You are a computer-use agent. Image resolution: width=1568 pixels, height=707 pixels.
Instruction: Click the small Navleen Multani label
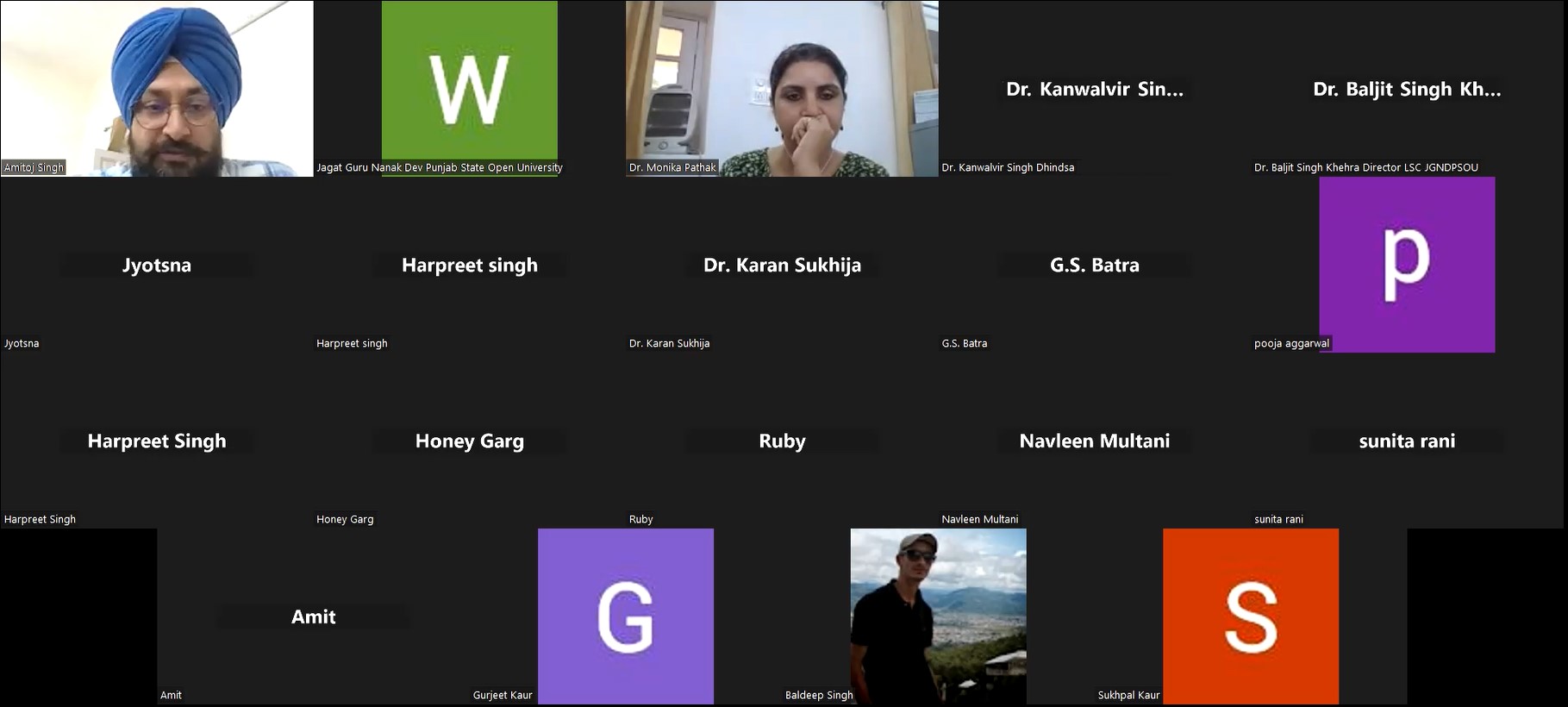pyautogui.click(x=980, y=519)
